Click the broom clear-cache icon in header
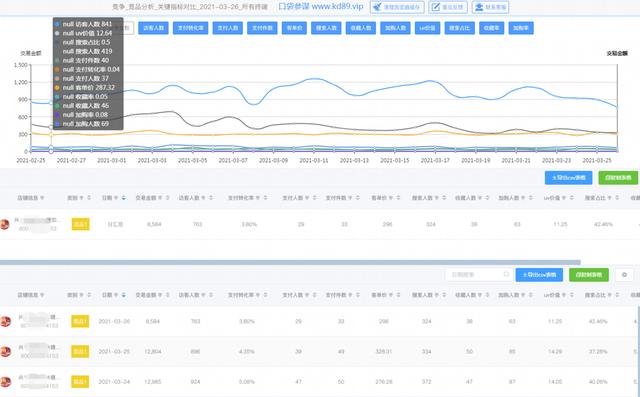 pyautogui.click(x=377, y=7)
